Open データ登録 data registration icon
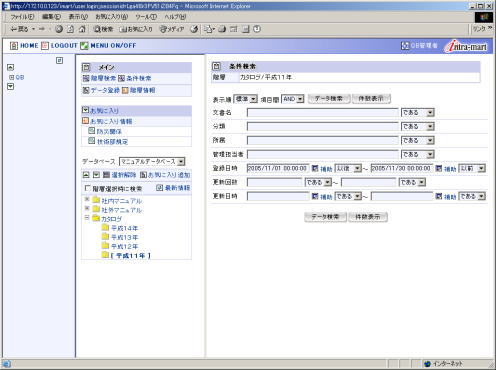This screenshot has width=496, height=370. pos(86,90)
